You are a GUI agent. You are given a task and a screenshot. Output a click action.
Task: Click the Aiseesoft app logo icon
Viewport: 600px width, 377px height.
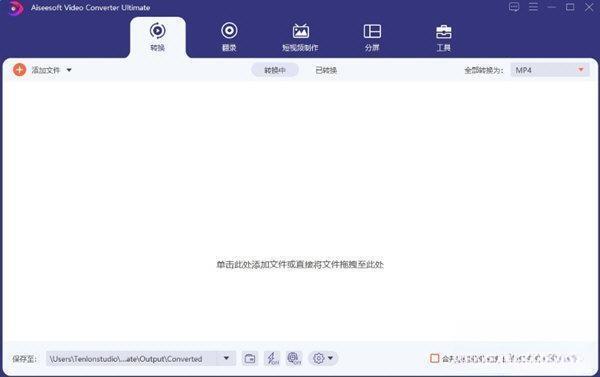(16, 8)
